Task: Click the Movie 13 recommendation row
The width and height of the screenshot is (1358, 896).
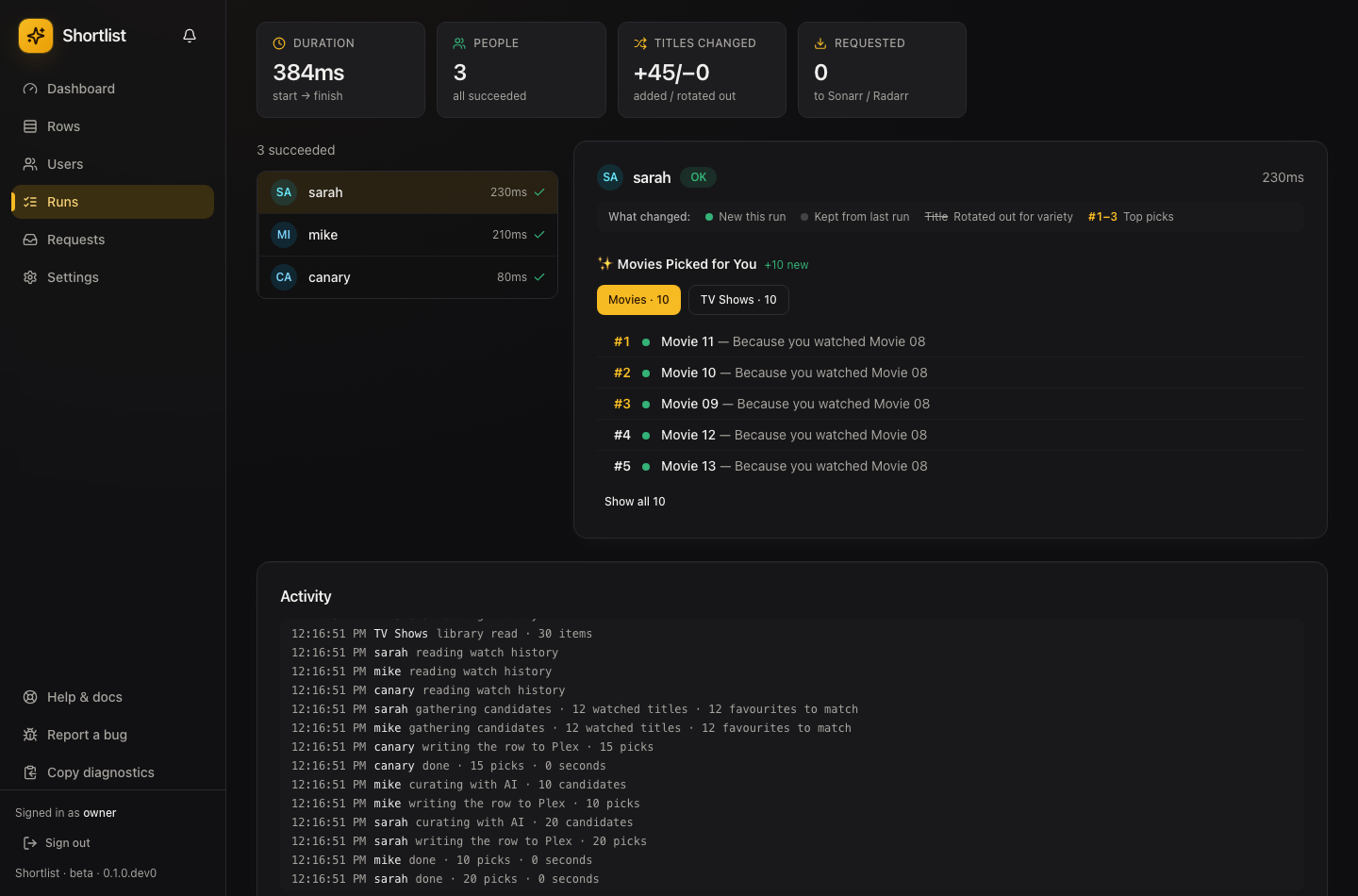Action: coord(952,466)
